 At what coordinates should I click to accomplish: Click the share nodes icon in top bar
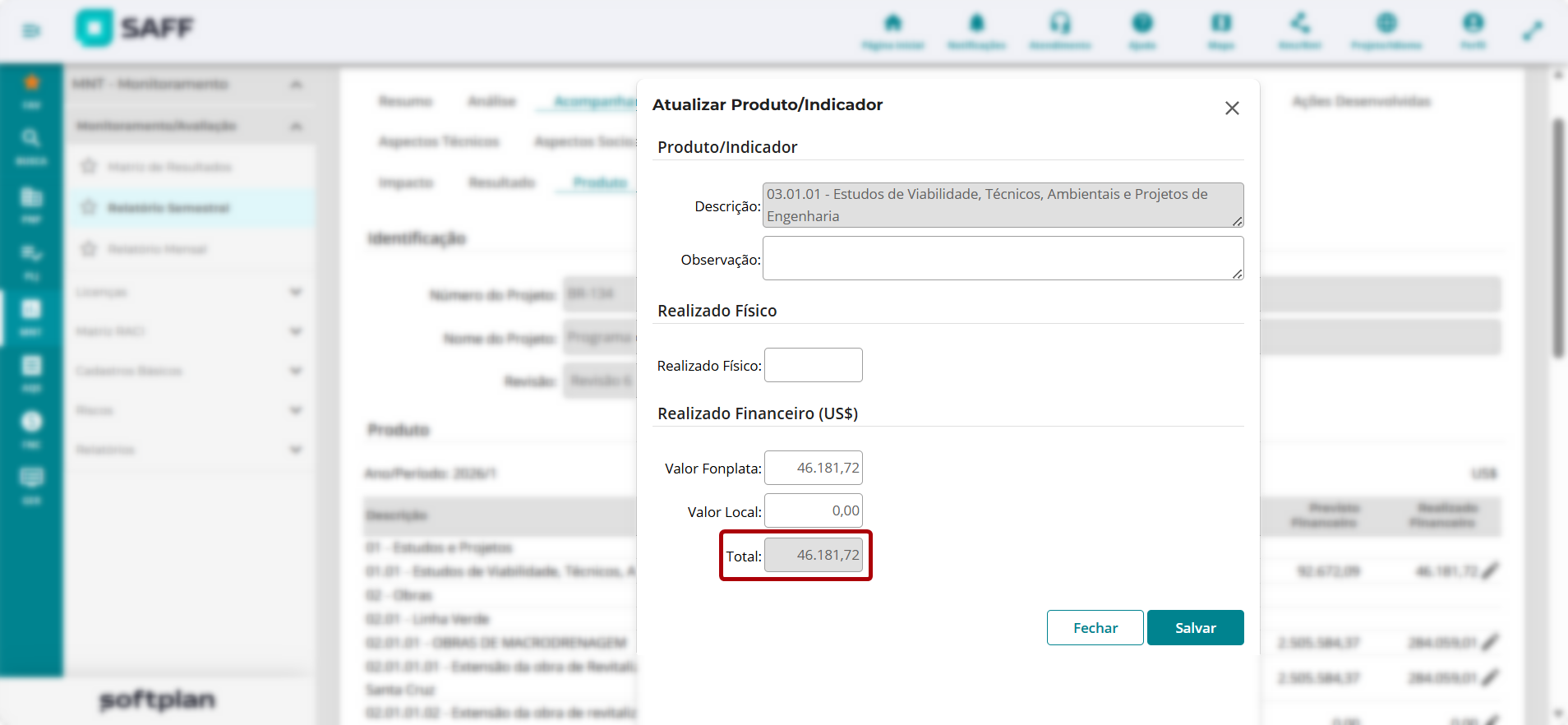tap(1300, 23)
